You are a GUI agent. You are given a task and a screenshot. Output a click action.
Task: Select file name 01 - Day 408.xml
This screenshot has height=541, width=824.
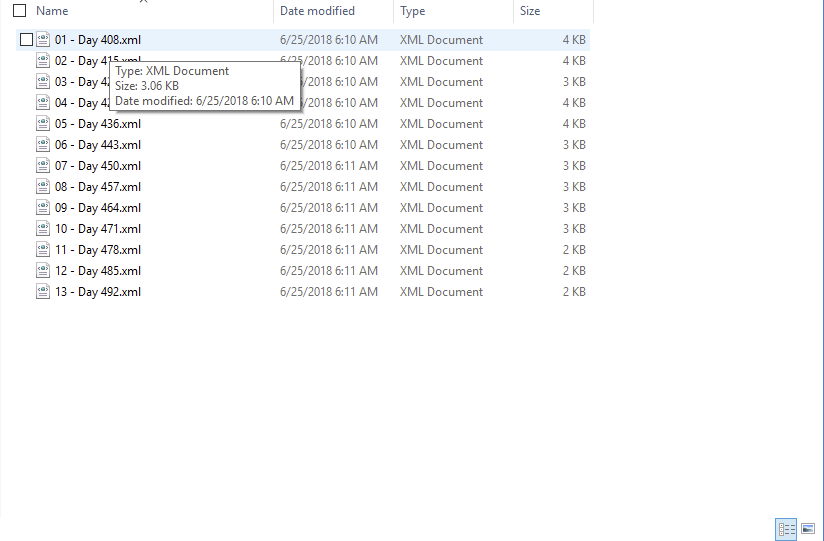[x=98, y=40]
